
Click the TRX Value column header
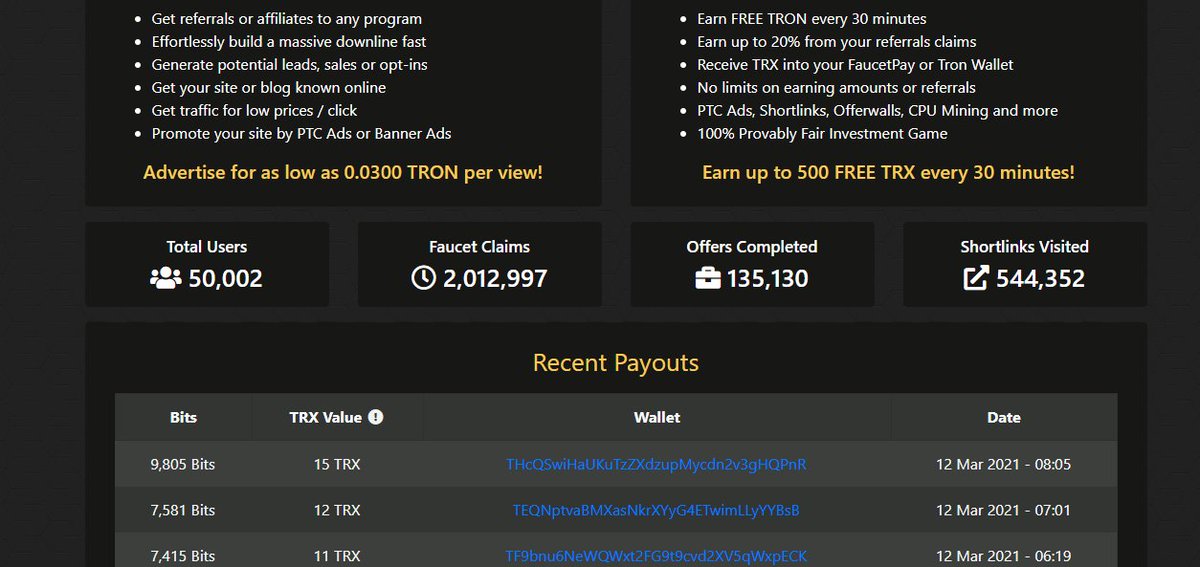click(337, 417)
